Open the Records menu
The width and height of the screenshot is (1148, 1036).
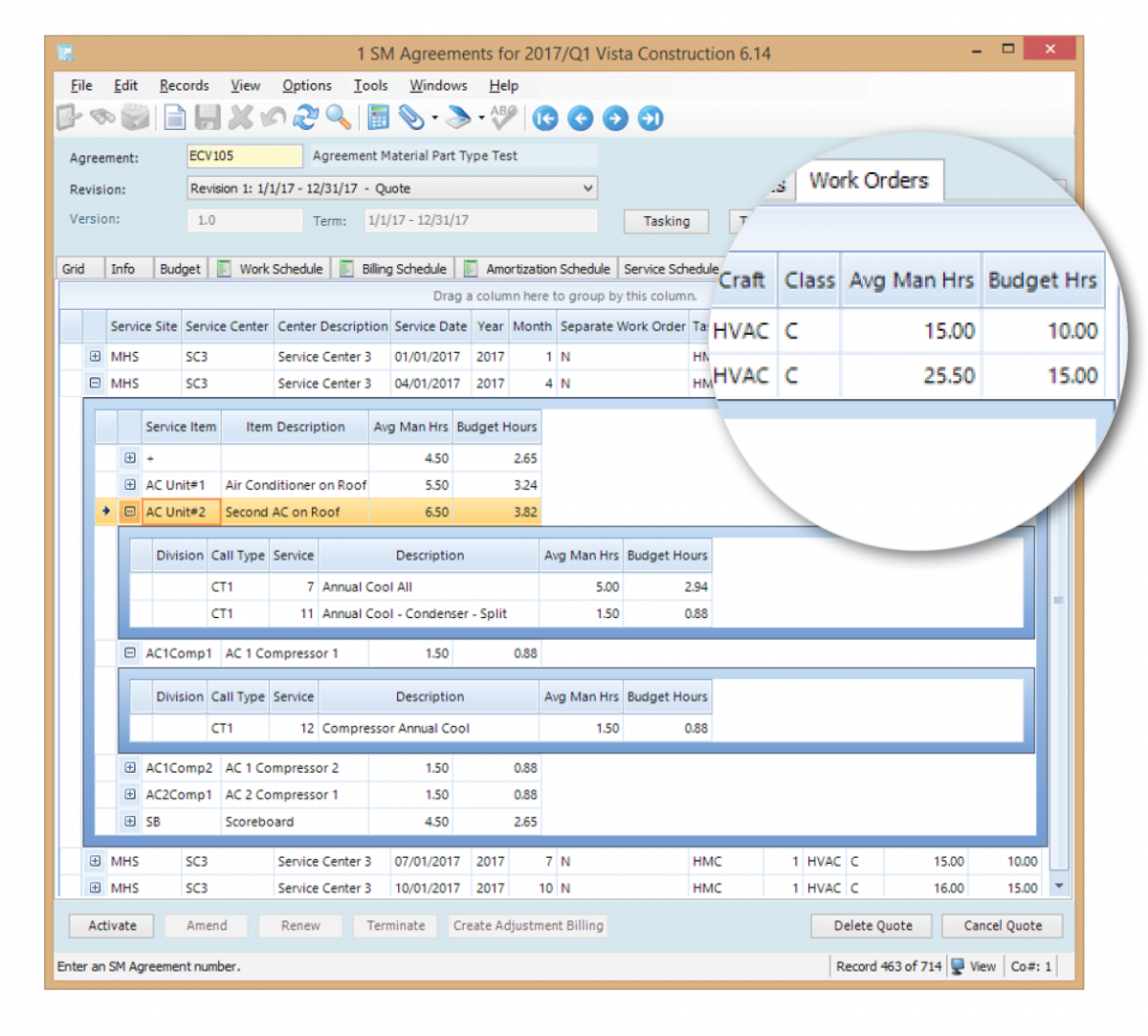click(x=184, y=85)
